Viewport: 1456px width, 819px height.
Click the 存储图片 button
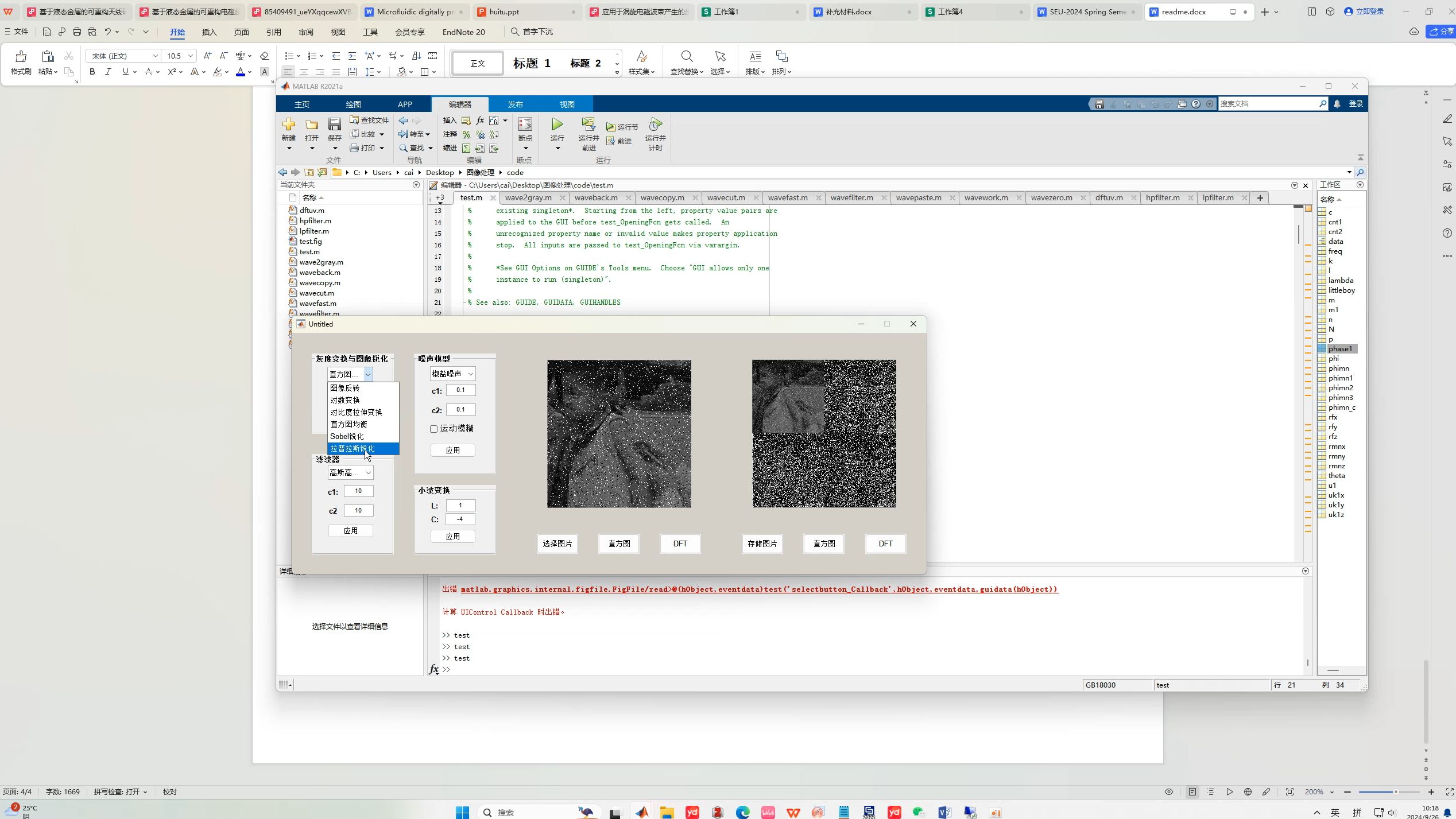point(762,544)
